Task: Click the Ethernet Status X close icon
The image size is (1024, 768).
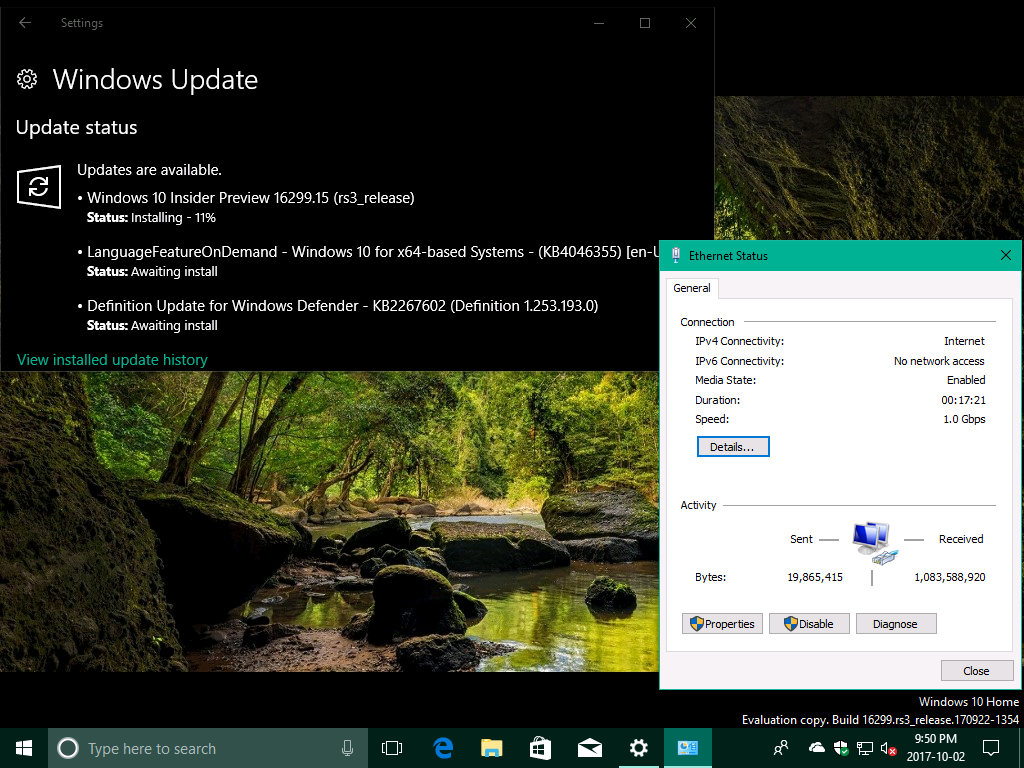Action: 1006,255
